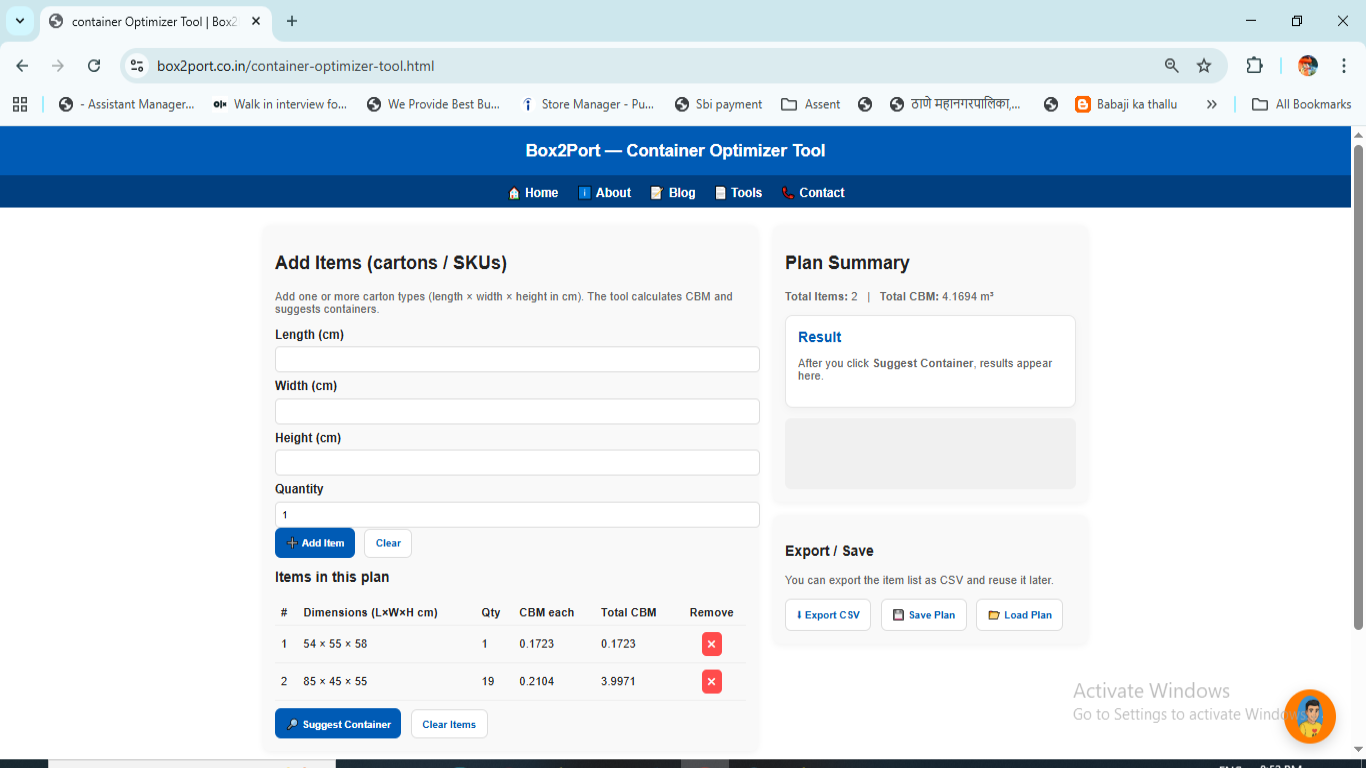The image size is (1366, 768).
Task: Click Export CSV button
Action: pos(828,615)
